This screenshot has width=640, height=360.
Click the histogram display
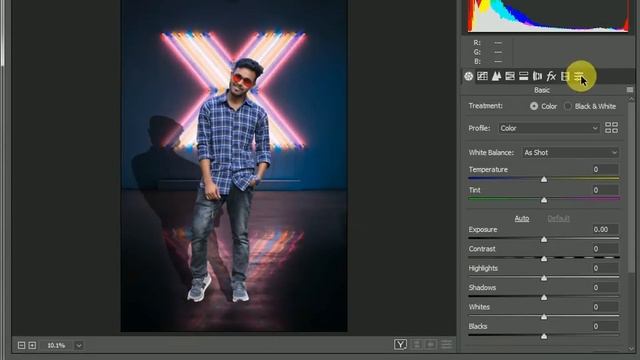(548, 16)
